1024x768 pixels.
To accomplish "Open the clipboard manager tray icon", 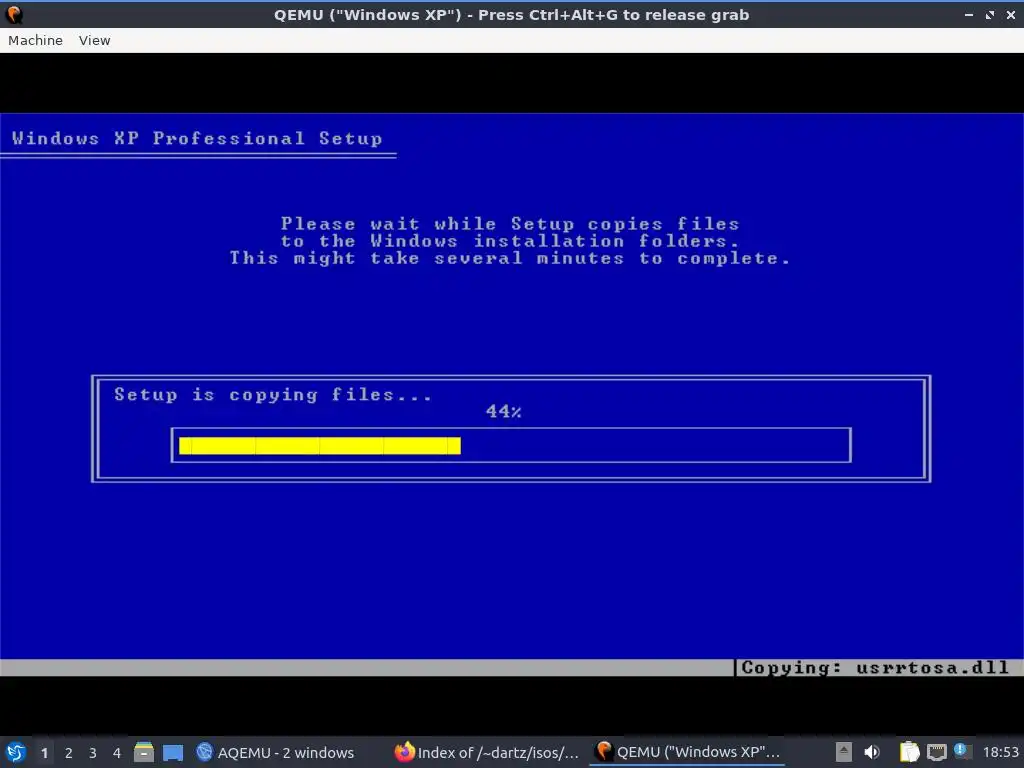I will point(909,752).
